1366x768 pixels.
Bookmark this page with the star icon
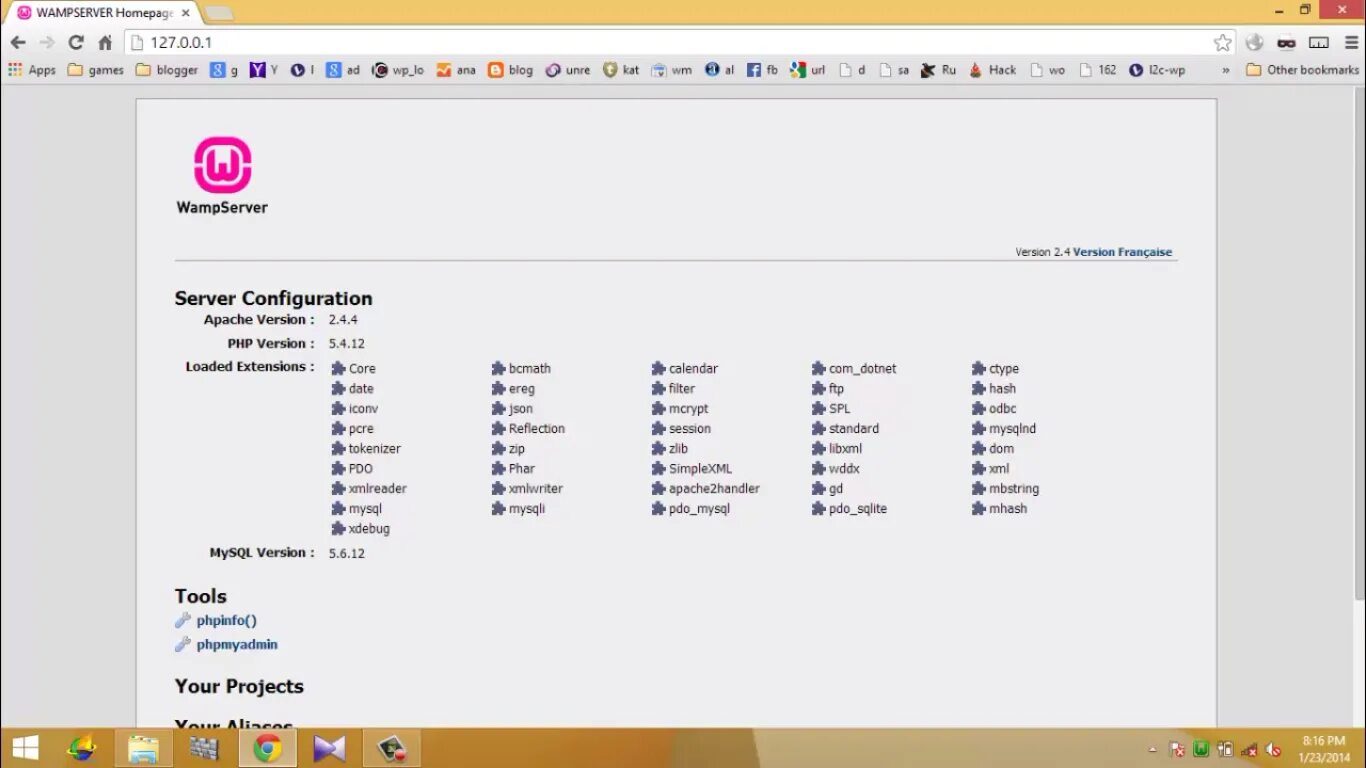pos(1222,42)
